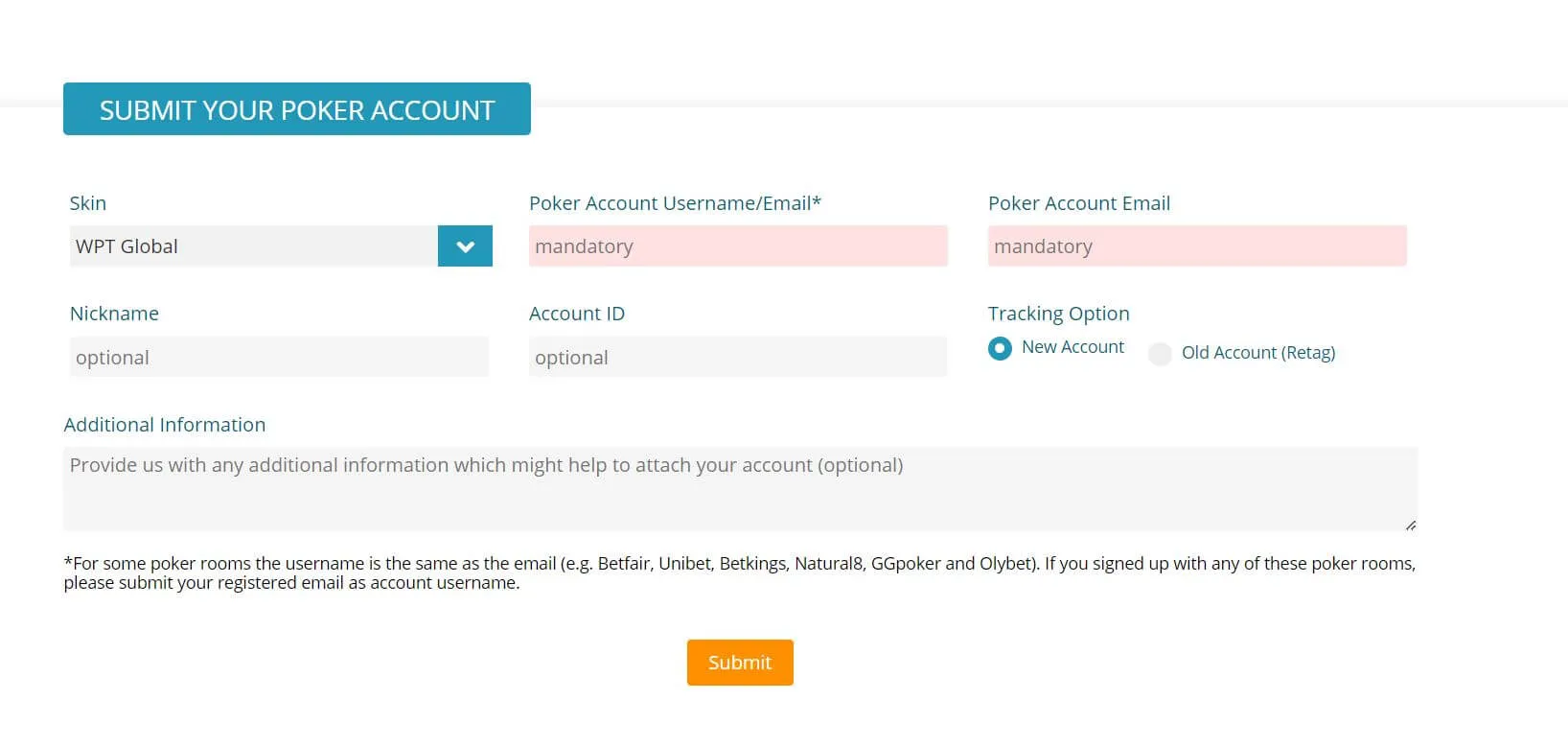Open the Skin dropdown showing WPT Global
The width and height of the screenshot is (1568, 747).
[254, 246]
